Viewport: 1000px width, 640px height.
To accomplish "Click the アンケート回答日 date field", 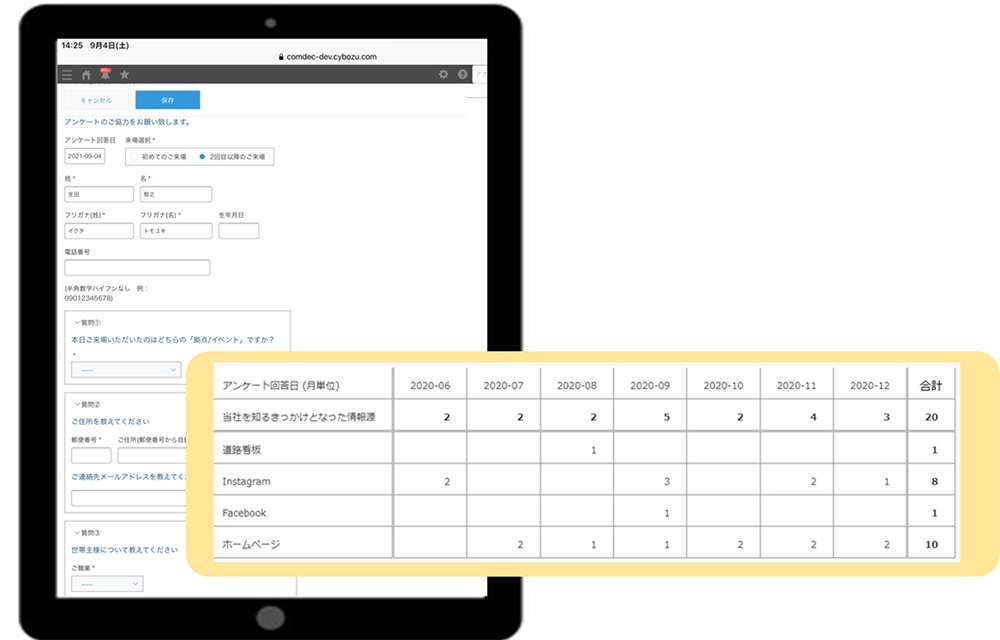I will tap(85, 157).
